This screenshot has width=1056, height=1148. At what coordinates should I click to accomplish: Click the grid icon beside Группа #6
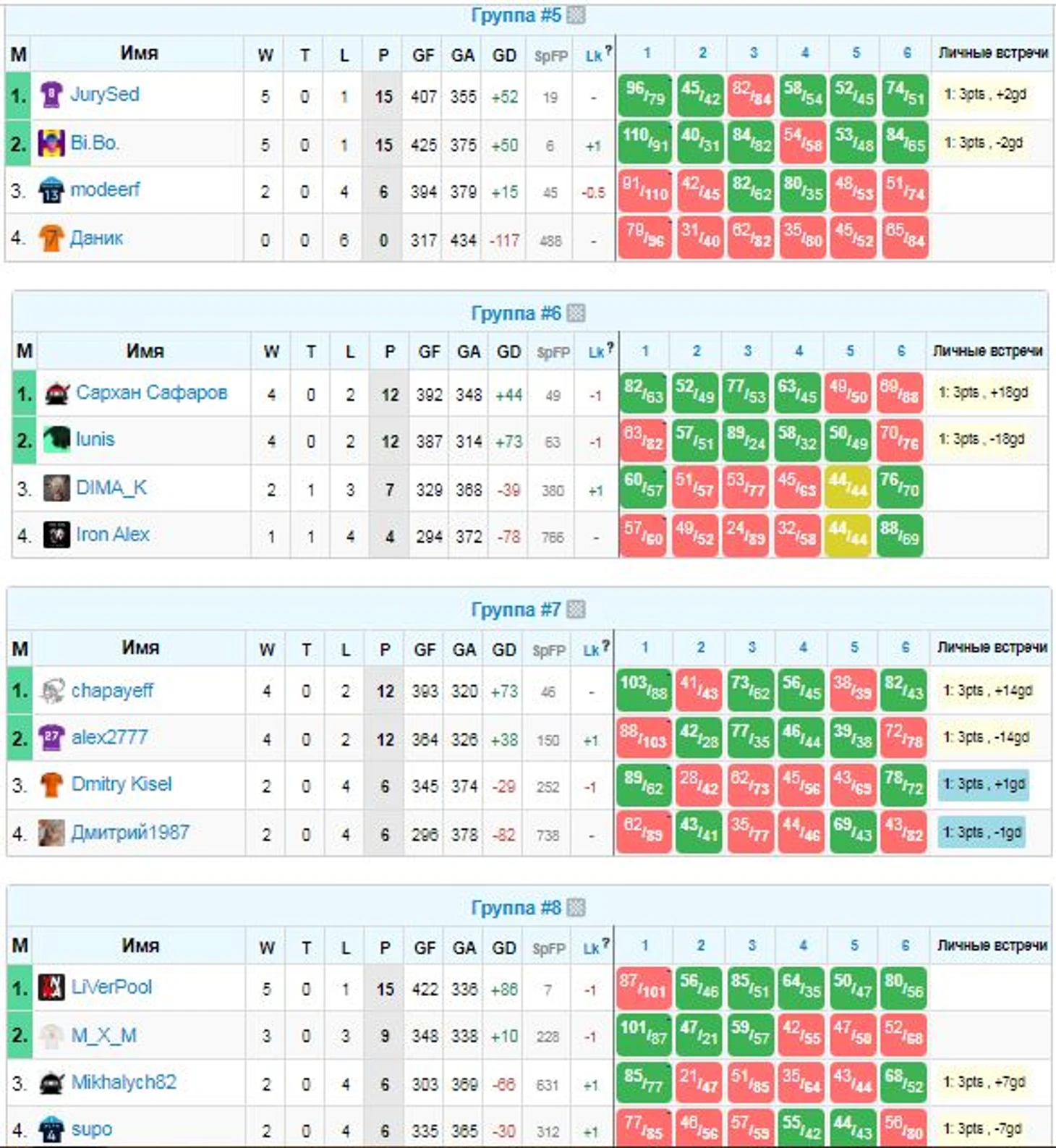click(576, 313)
